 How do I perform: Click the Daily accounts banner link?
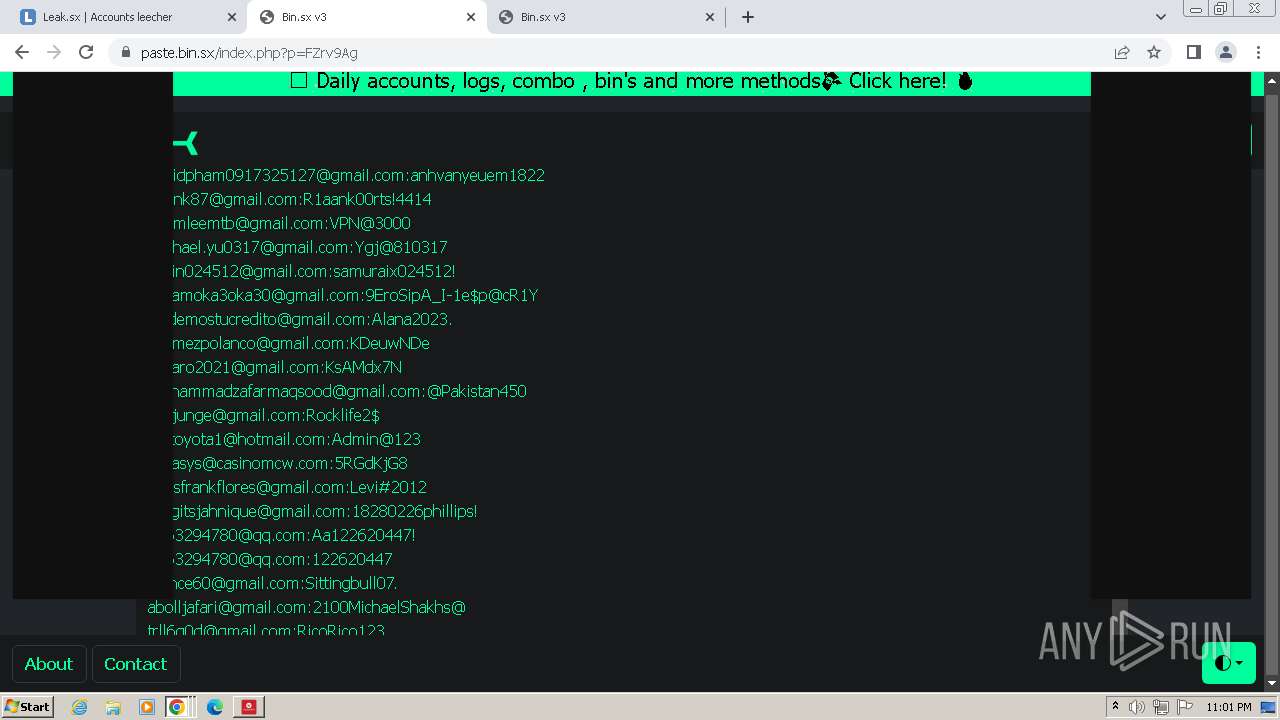tap(632, 81)
